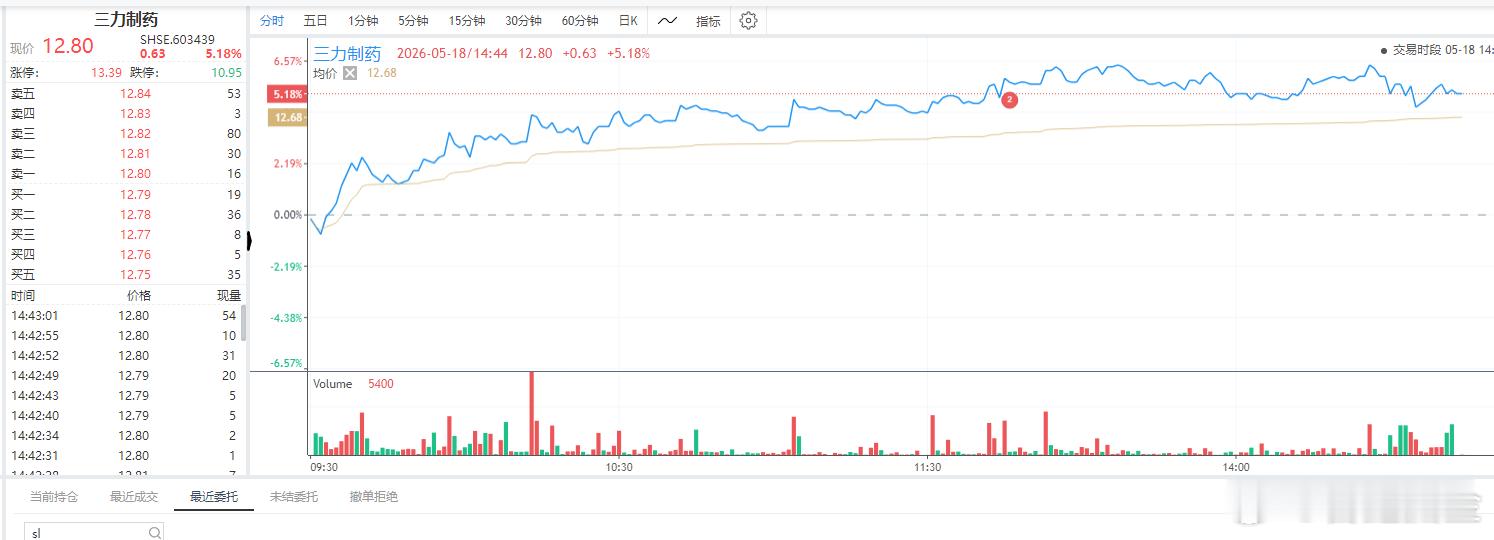Screen dimensions: 1494x540
Task: Open the 当前持仓 tab
Action: coord(54,497)
